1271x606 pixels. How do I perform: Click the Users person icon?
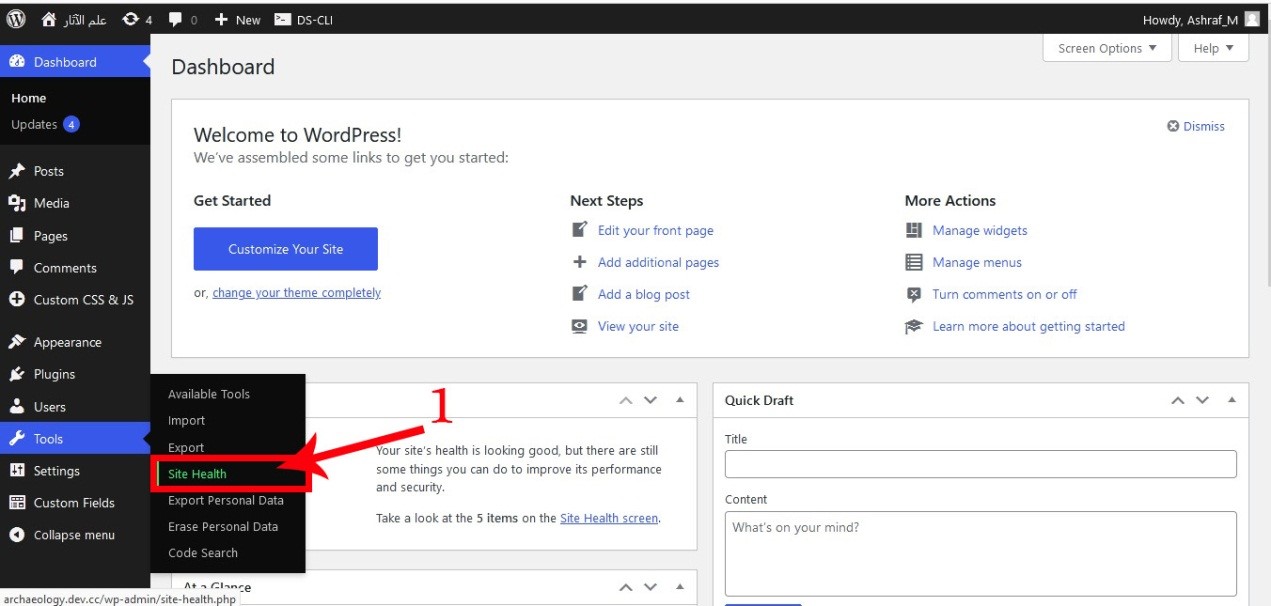17,407
